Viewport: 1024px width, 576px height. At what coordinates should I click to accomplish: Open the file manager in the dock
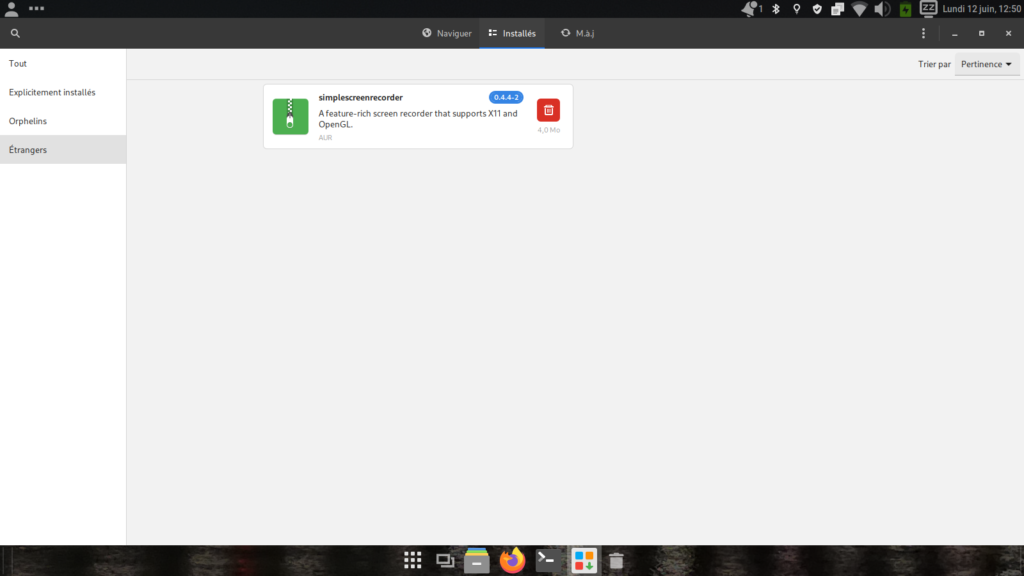(477, 561)
